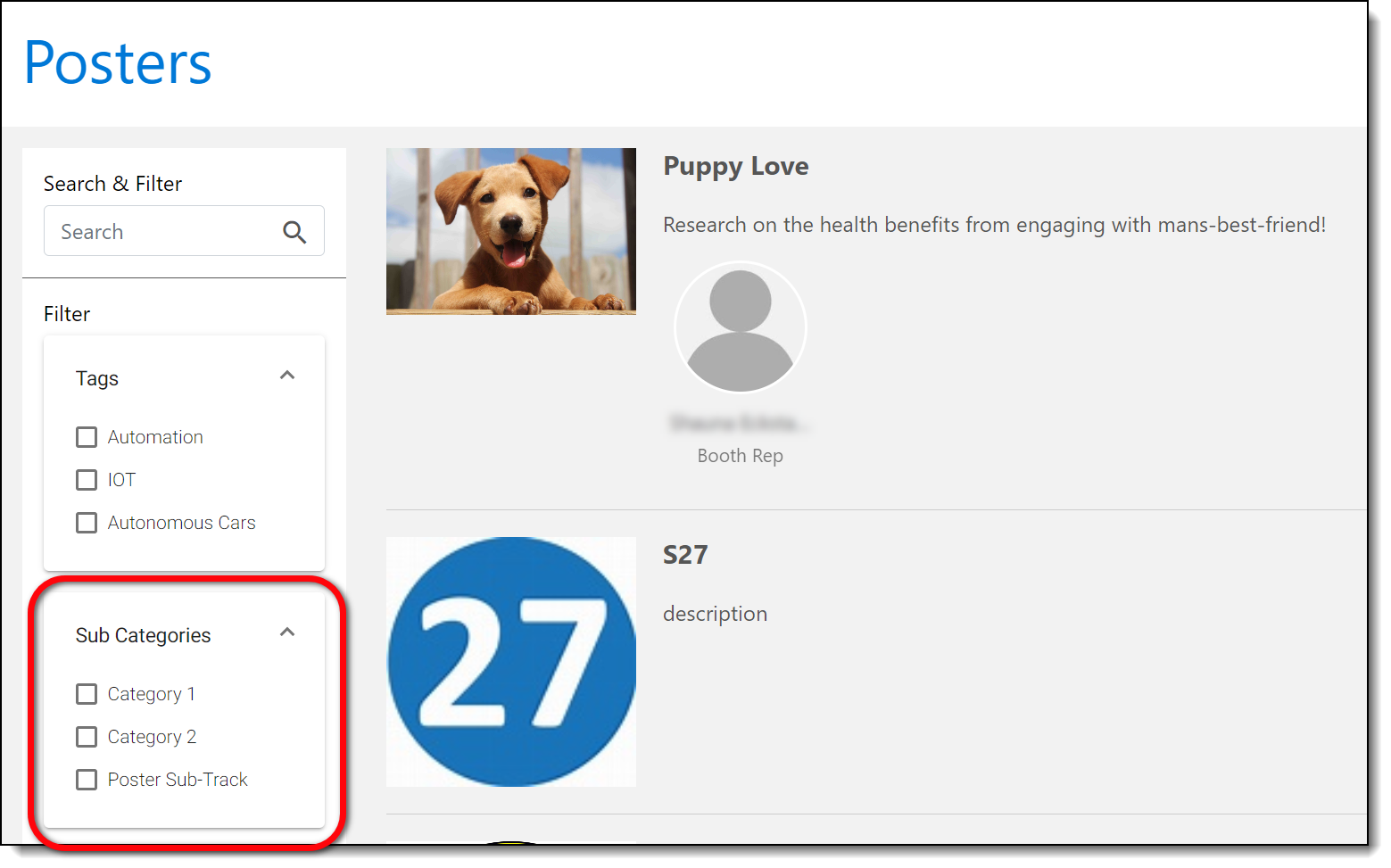Toggle the Autonomous Cars checkbox

[87, 523]
